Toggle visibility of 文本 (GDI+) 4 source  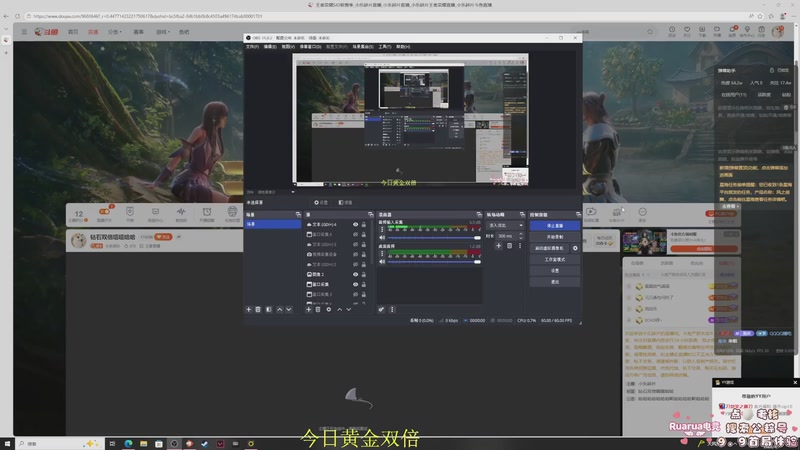(x=356, y=224)
